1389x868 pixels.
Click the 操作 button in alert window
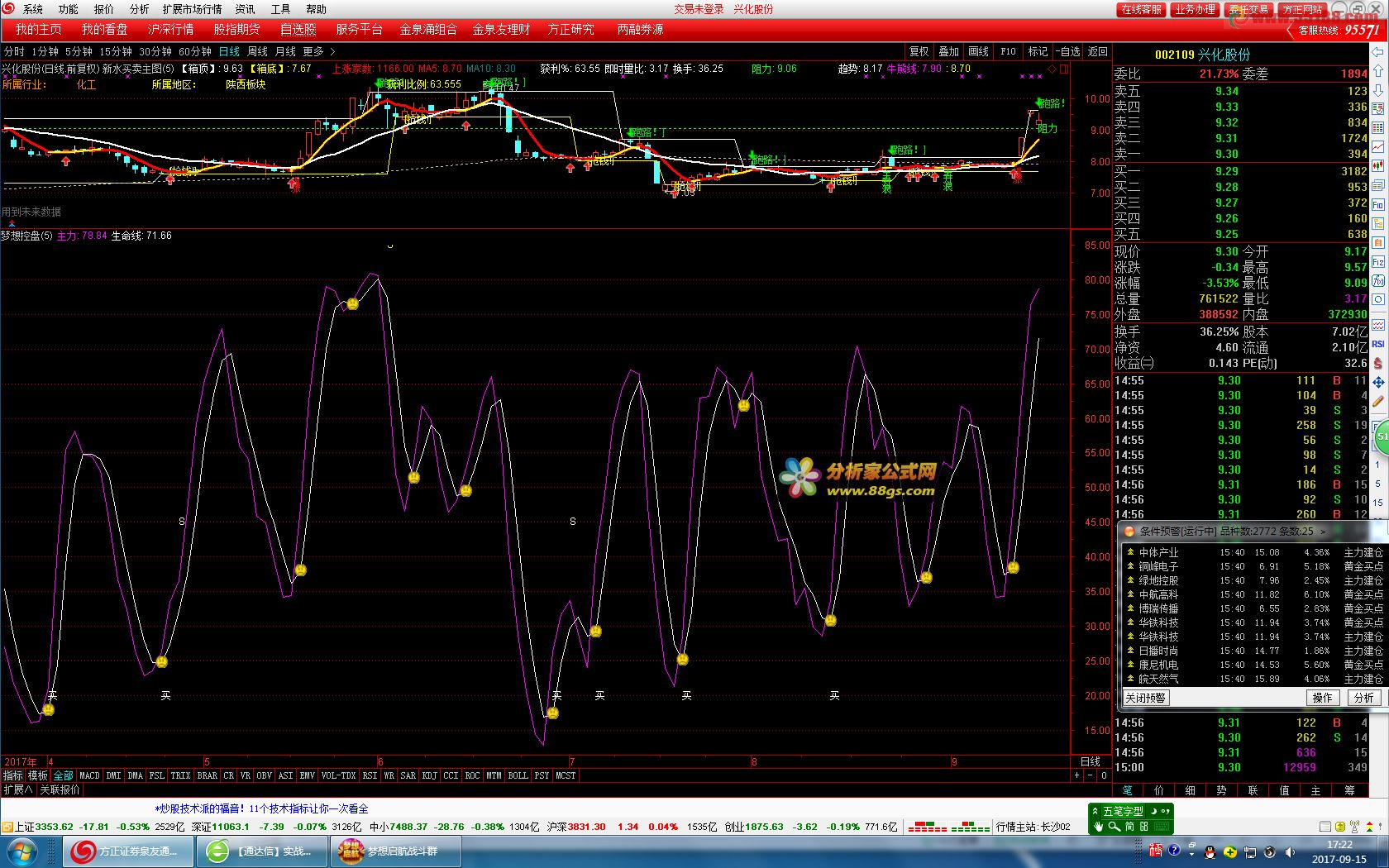(x=1323, y=698)
